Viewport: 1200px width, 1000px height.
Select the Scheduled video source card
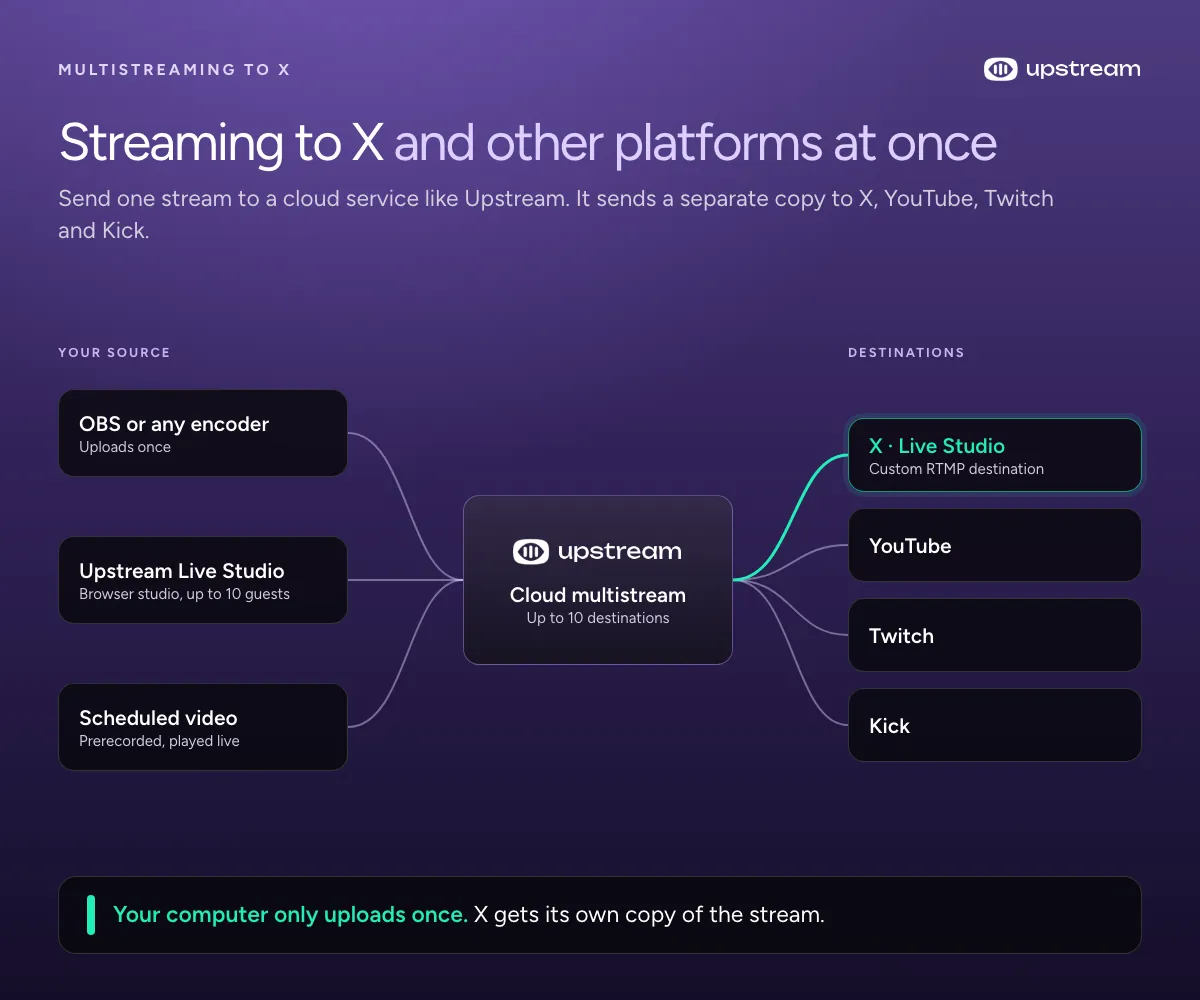(x=203, y=727)
